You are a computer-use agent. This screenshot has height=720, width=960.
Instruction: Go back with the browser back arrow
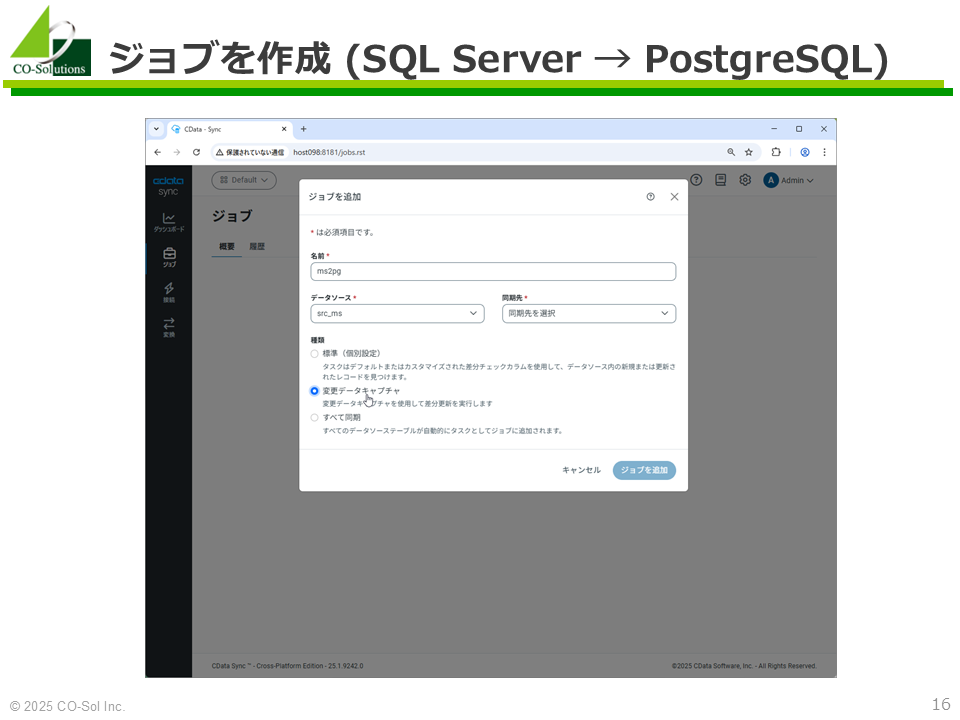coord(158,152)
